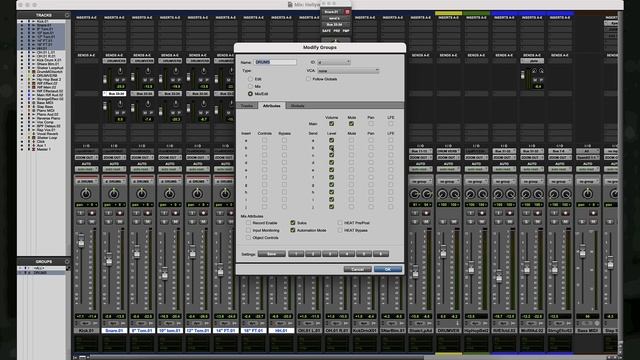Viewport: 640px width, 360px height.
Task: Uncheck Send a Level checkbox
Action: pyautogui.click(x=331, y=140)
